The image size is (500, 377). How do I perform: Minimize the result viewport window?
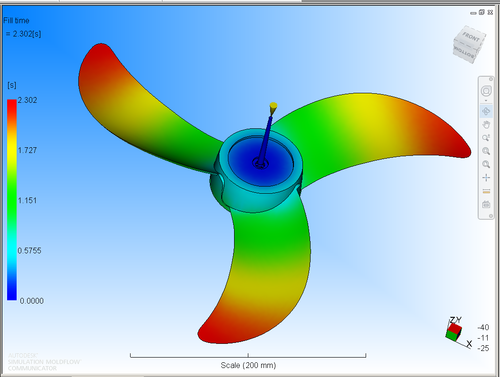pyautogui.click(x=473, y=13)
